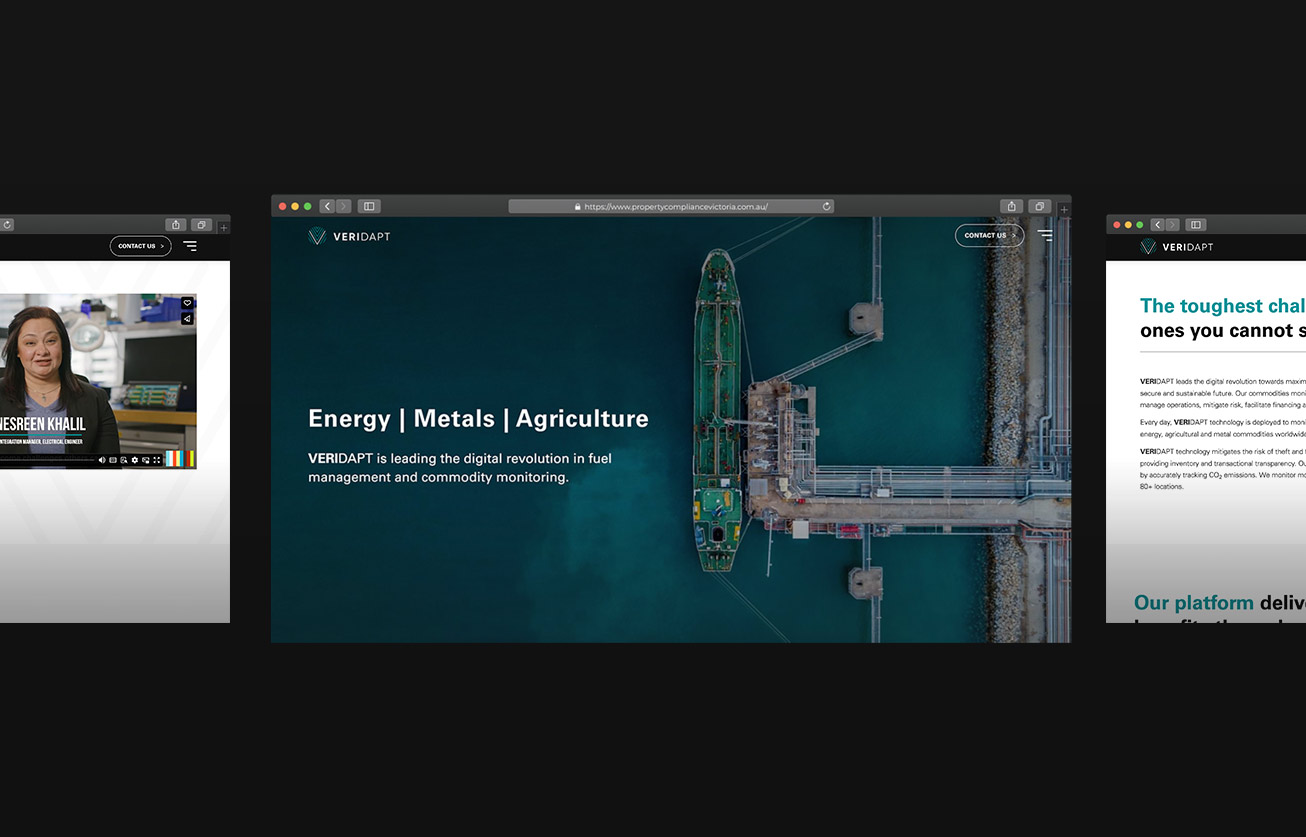The height and width of the screenshot is (837, 1306).
Task: Toggle picture-in-picture on the video
Action: (x=146, y=460)
